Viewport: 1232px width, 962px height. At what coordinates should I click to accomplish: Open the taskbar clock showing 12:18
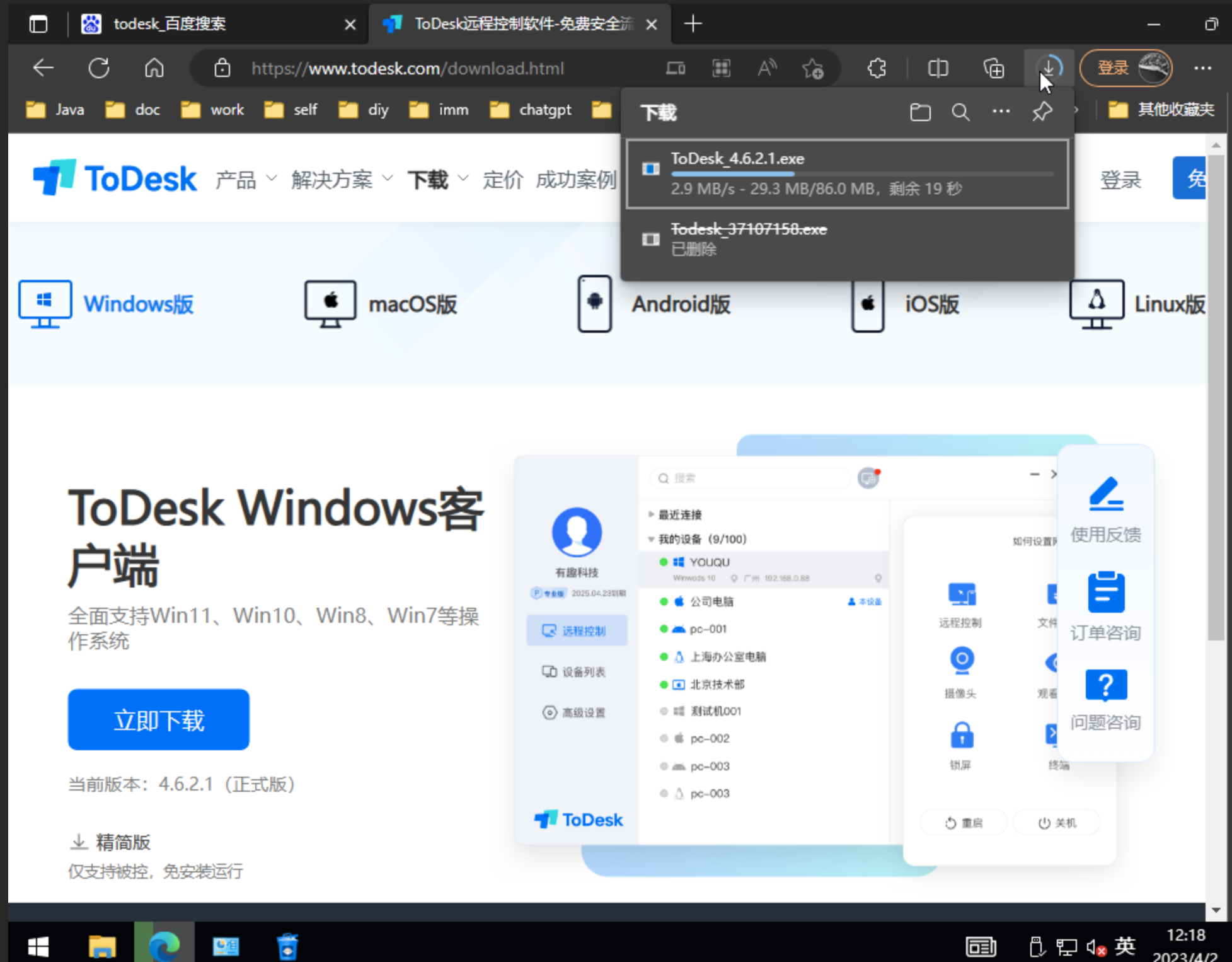click(x=1186, y=946)
